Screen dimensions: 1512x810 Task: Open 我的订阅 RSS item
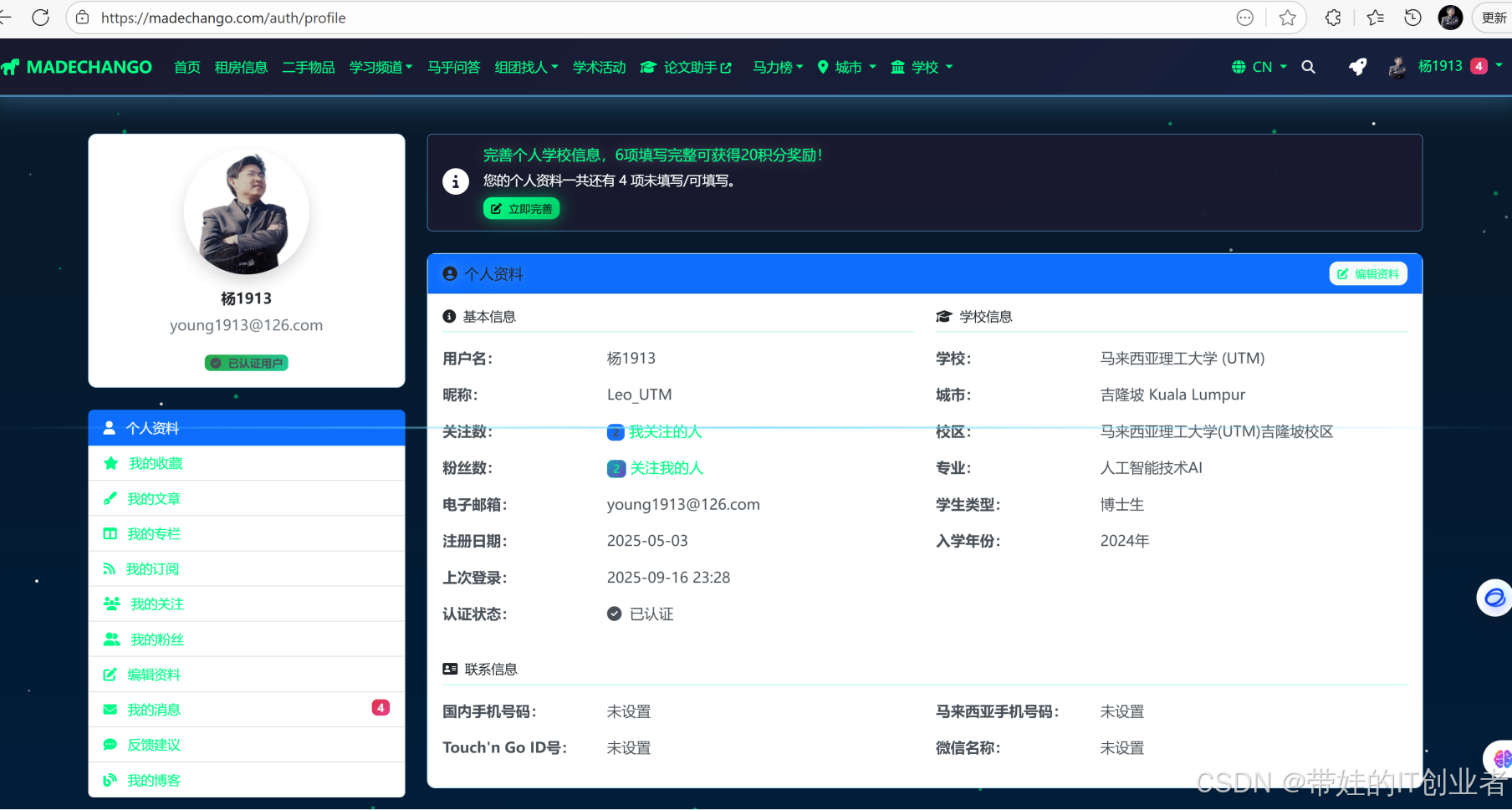click(x=247, y=568)
